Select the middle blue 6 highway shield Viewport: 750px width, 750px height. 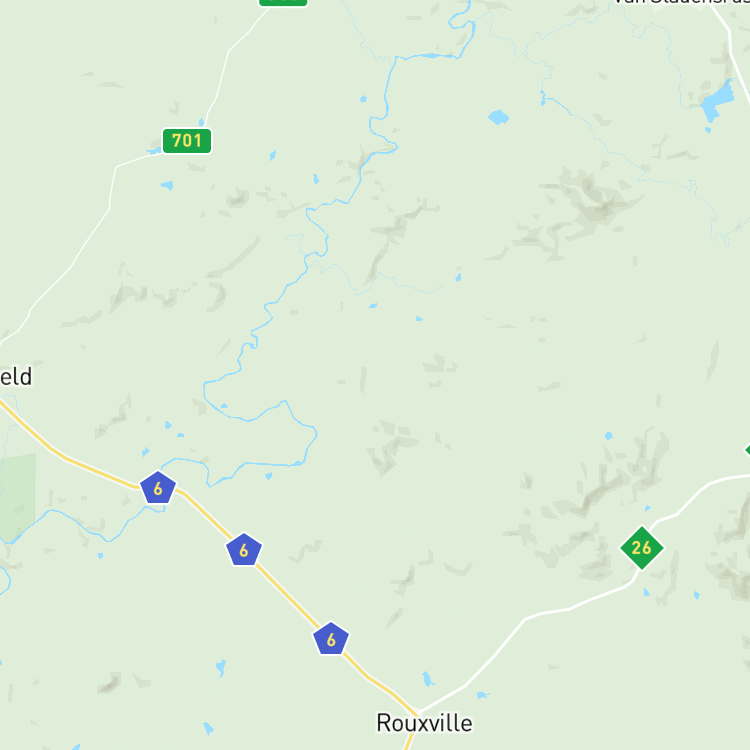tap(244, 550)
